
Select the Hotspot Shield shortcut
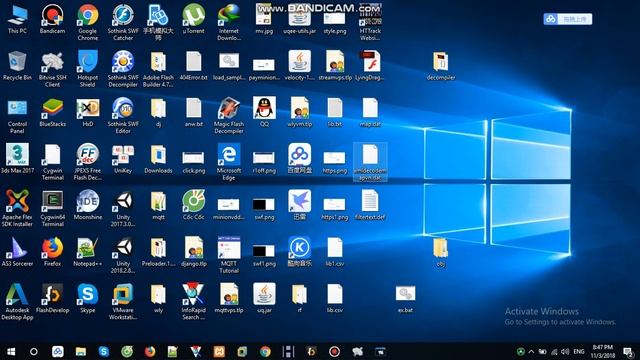tap(88, 69)
